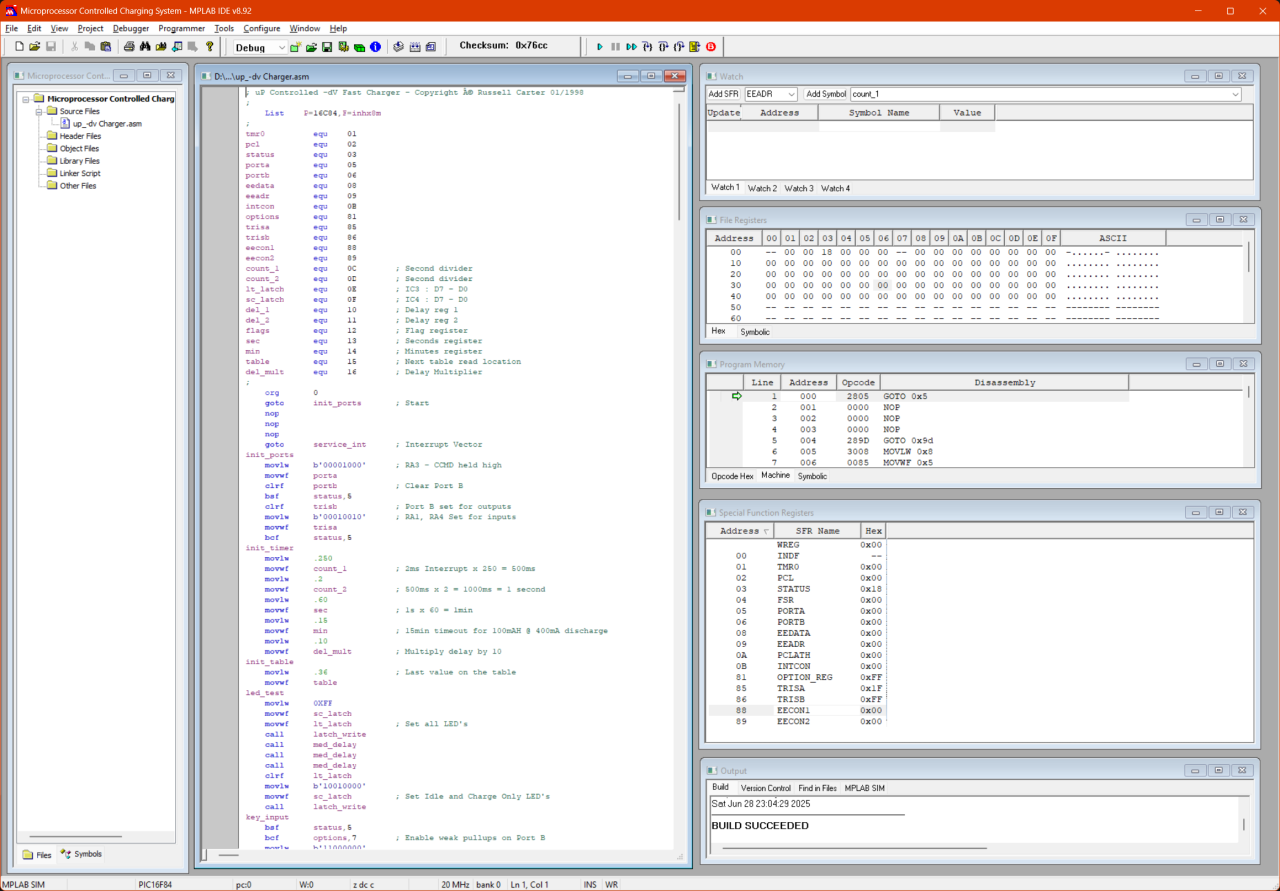1280x891 pixels.
Task: Click the Add SFR button
Action: tap(724, 94)
